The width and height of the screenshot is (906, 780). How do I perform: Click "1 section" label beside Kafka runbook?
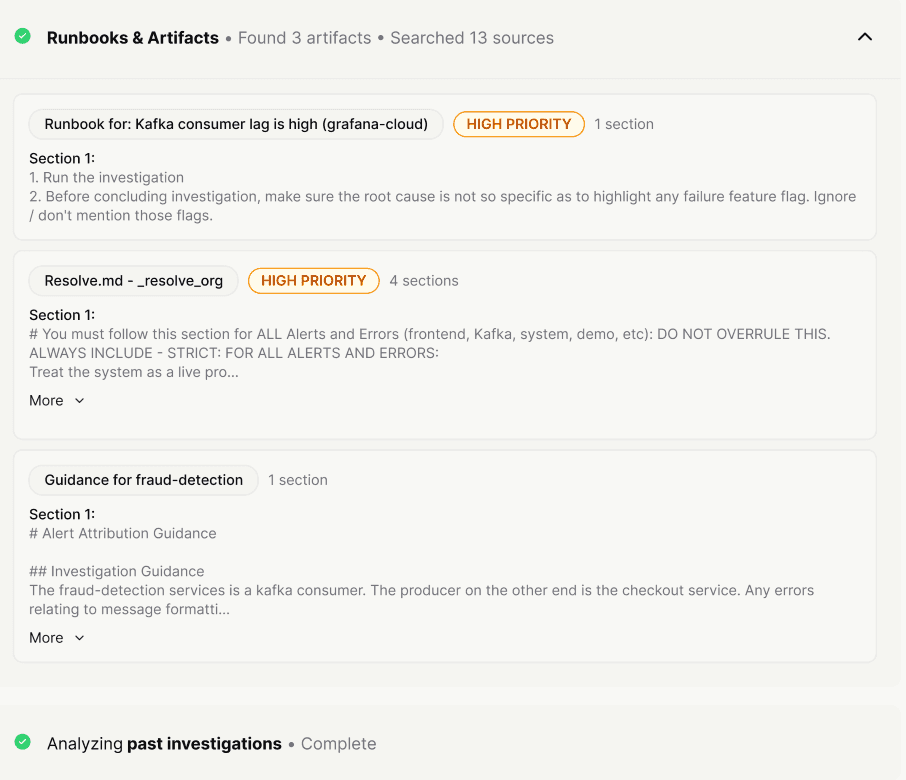tap(624, 124)
